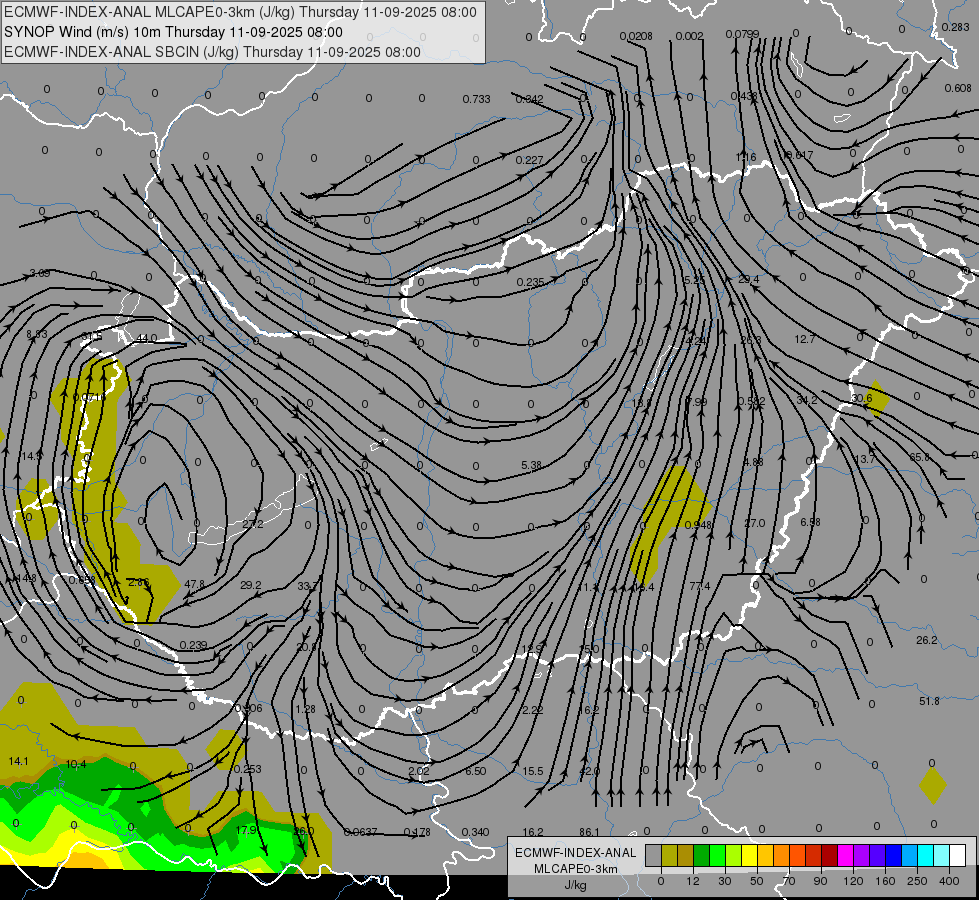This screenshot has width=979, height=900.
Task: Click the map value 51.8
Action: (929, 701)
